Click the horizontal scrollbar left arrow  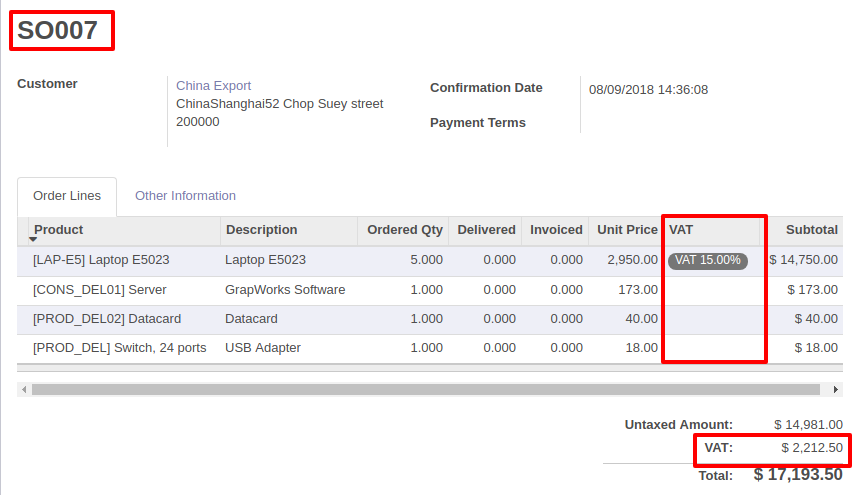click(x=23, y=390)
